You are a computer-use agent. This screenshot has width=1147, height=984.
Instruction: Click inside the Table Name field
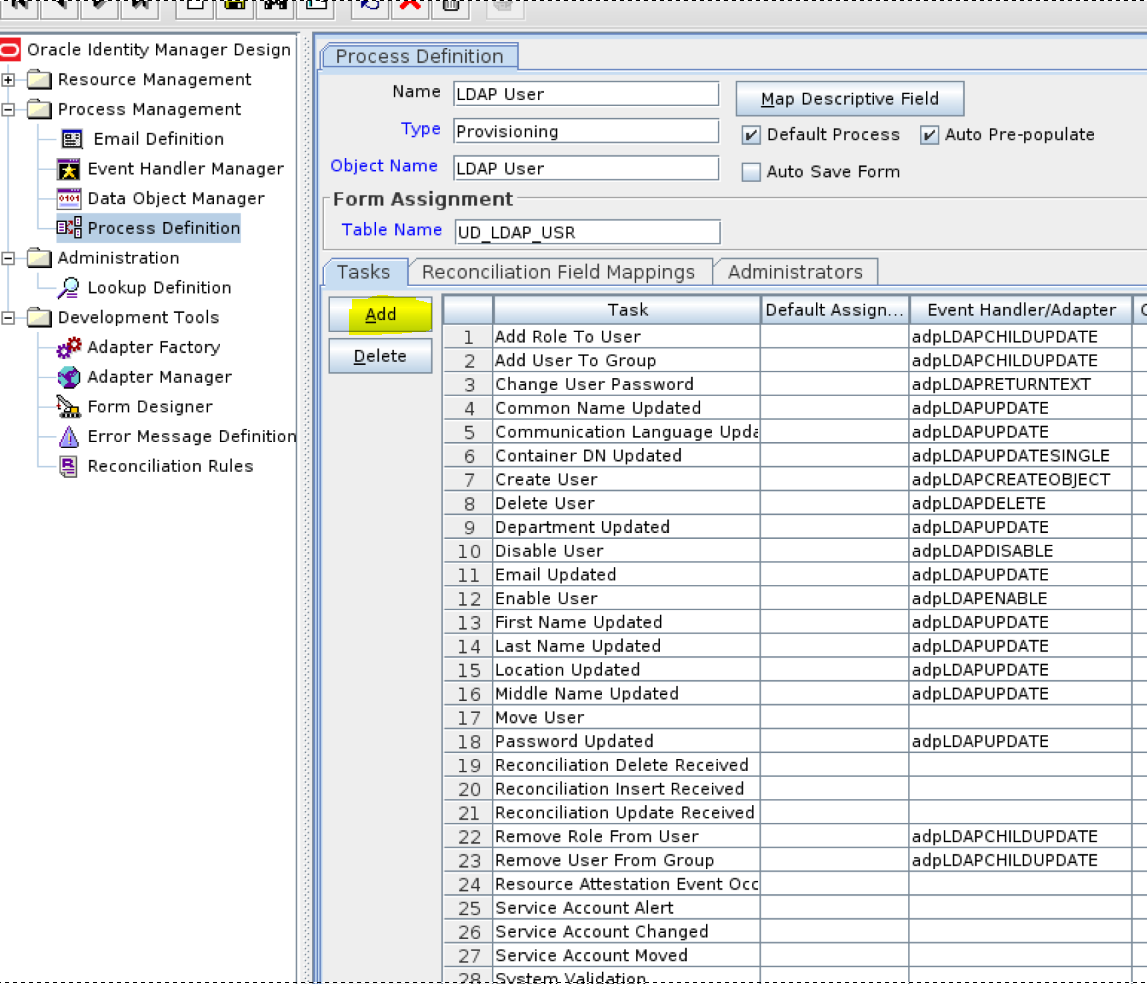tap(586, 231)
